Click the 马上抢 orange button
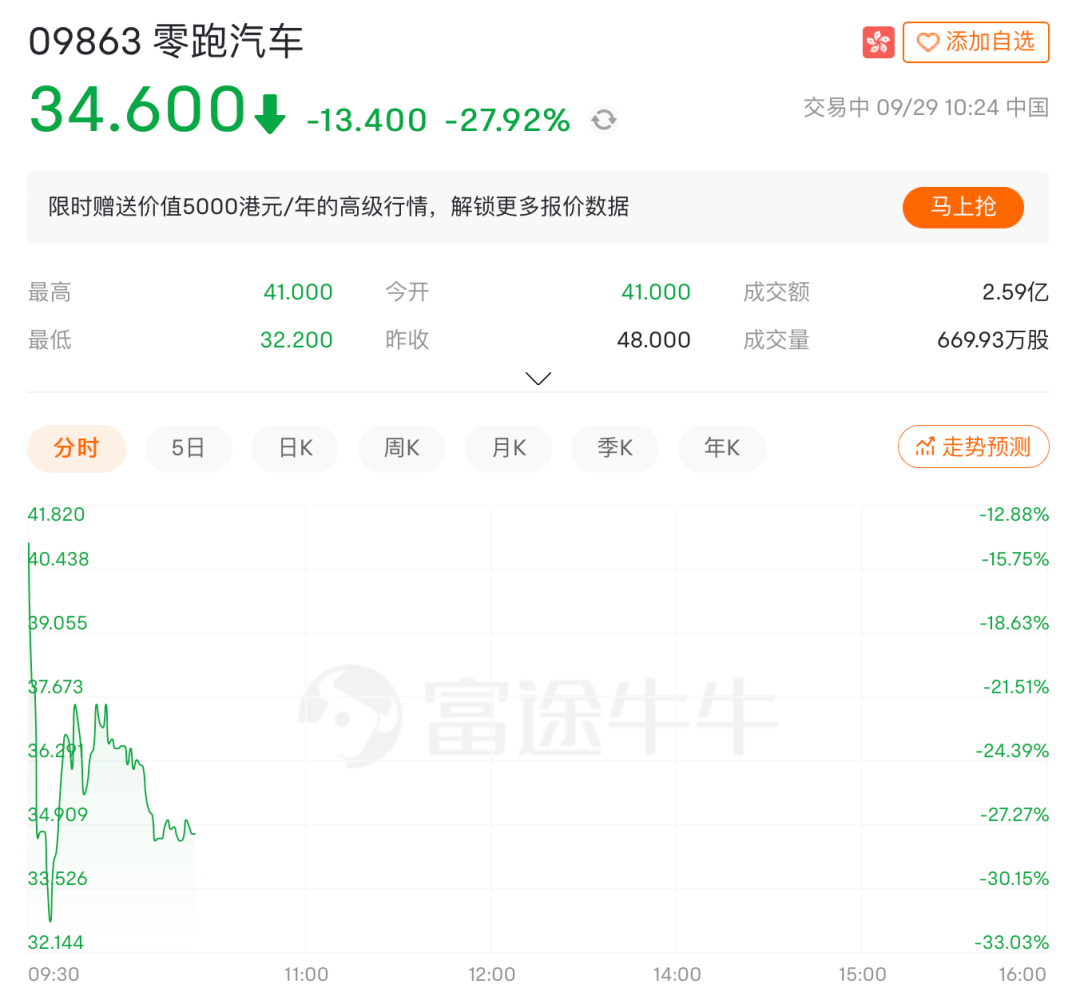 (x=962, y=207)
